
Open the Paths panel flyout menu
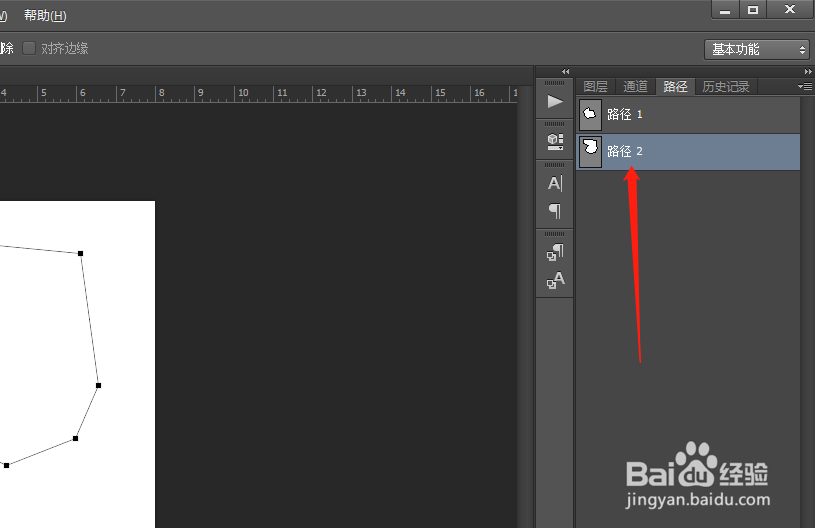coord(805,87)
